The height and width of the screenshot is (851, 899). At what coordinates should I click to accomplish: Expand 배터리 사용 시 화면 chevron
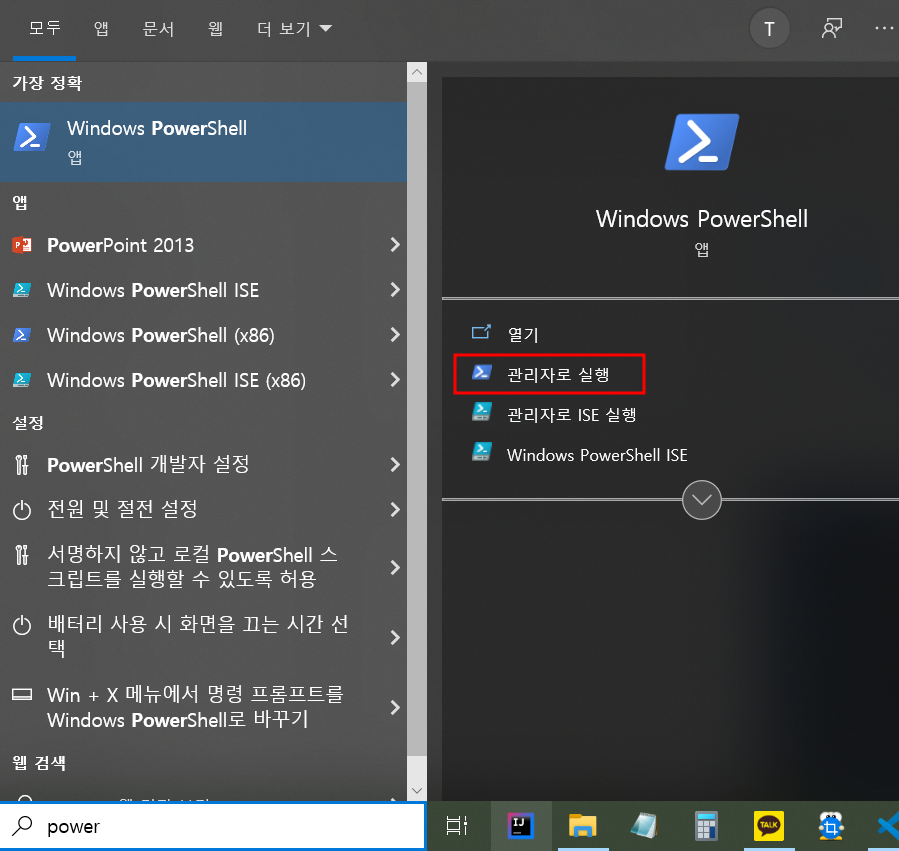[x=394, y=637]
